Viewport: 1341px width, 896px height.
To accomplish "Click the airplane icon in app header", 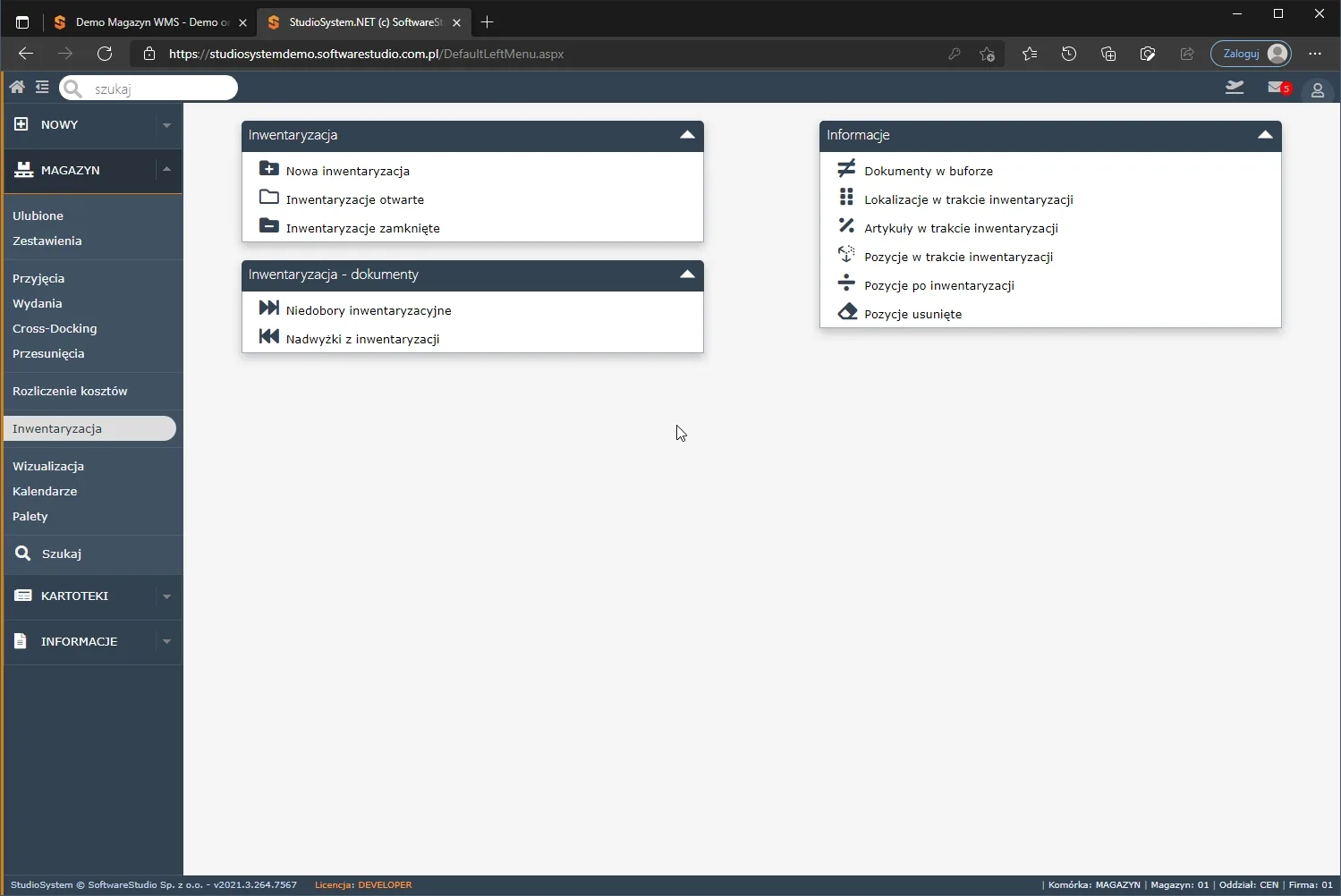I will coord(1235,87).
